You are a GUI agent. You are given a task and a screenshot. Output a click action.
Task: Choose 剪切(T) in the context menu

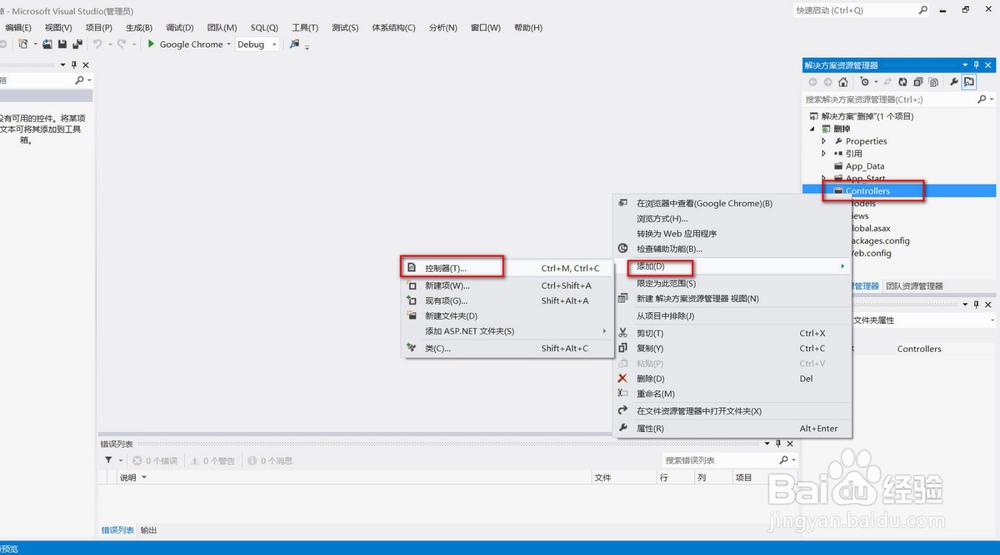(x=732, y=333)
